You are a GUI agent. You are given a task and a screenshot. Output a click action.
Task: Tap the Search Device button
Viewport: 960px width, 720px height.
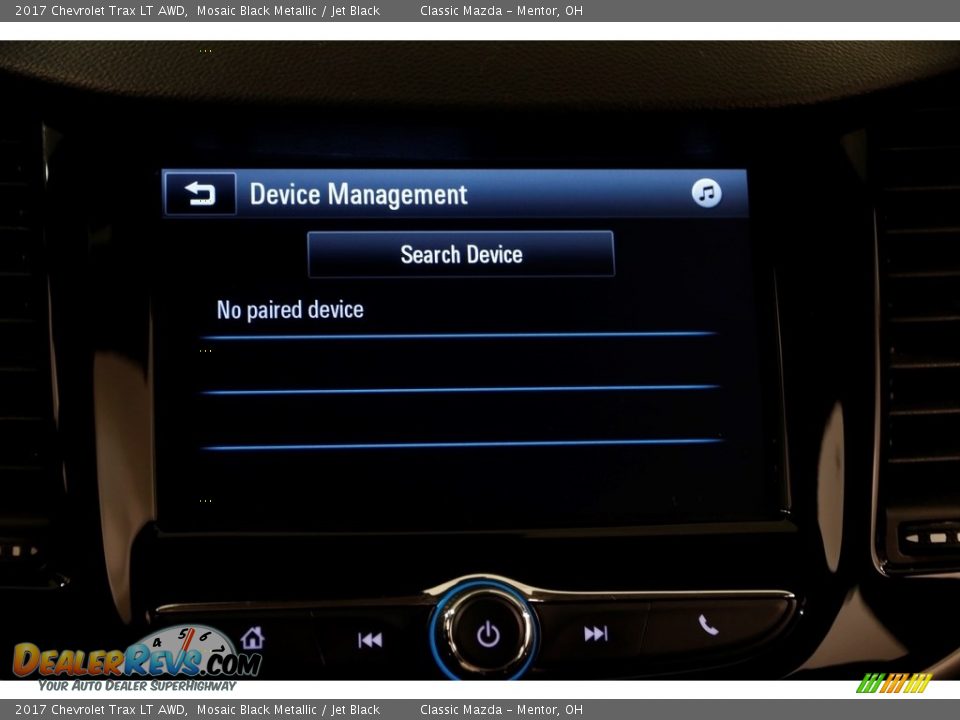coord(461,254)
